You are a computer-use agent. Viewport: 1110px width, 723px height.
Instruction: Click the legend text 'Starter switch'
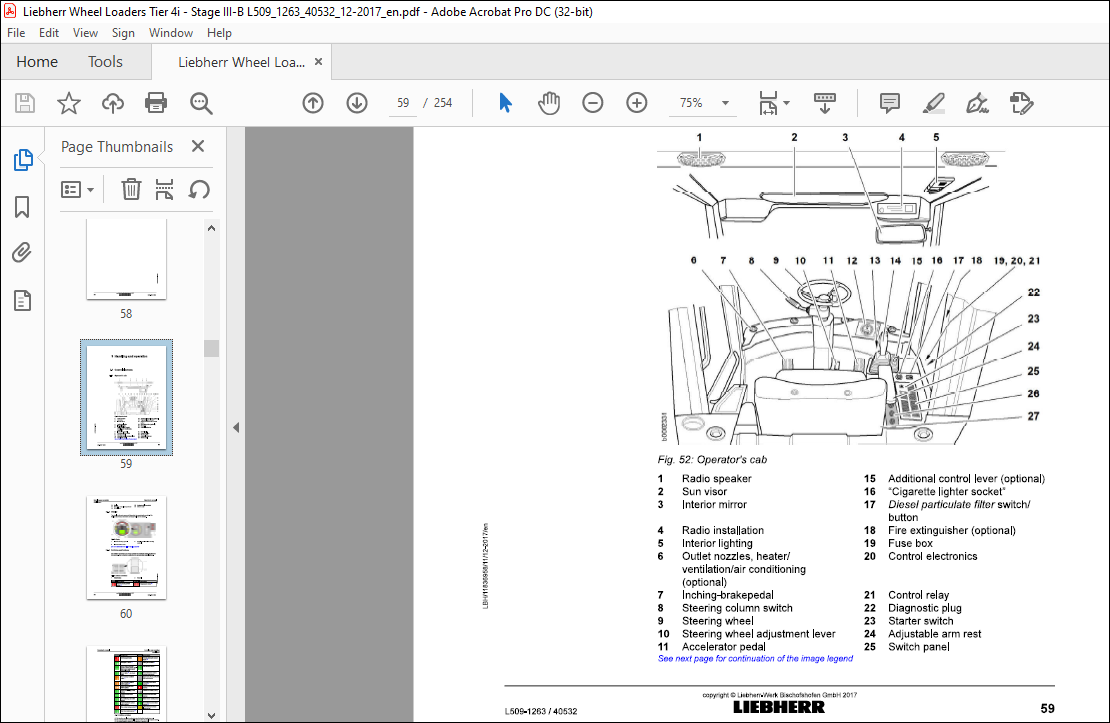pos(920,621)
